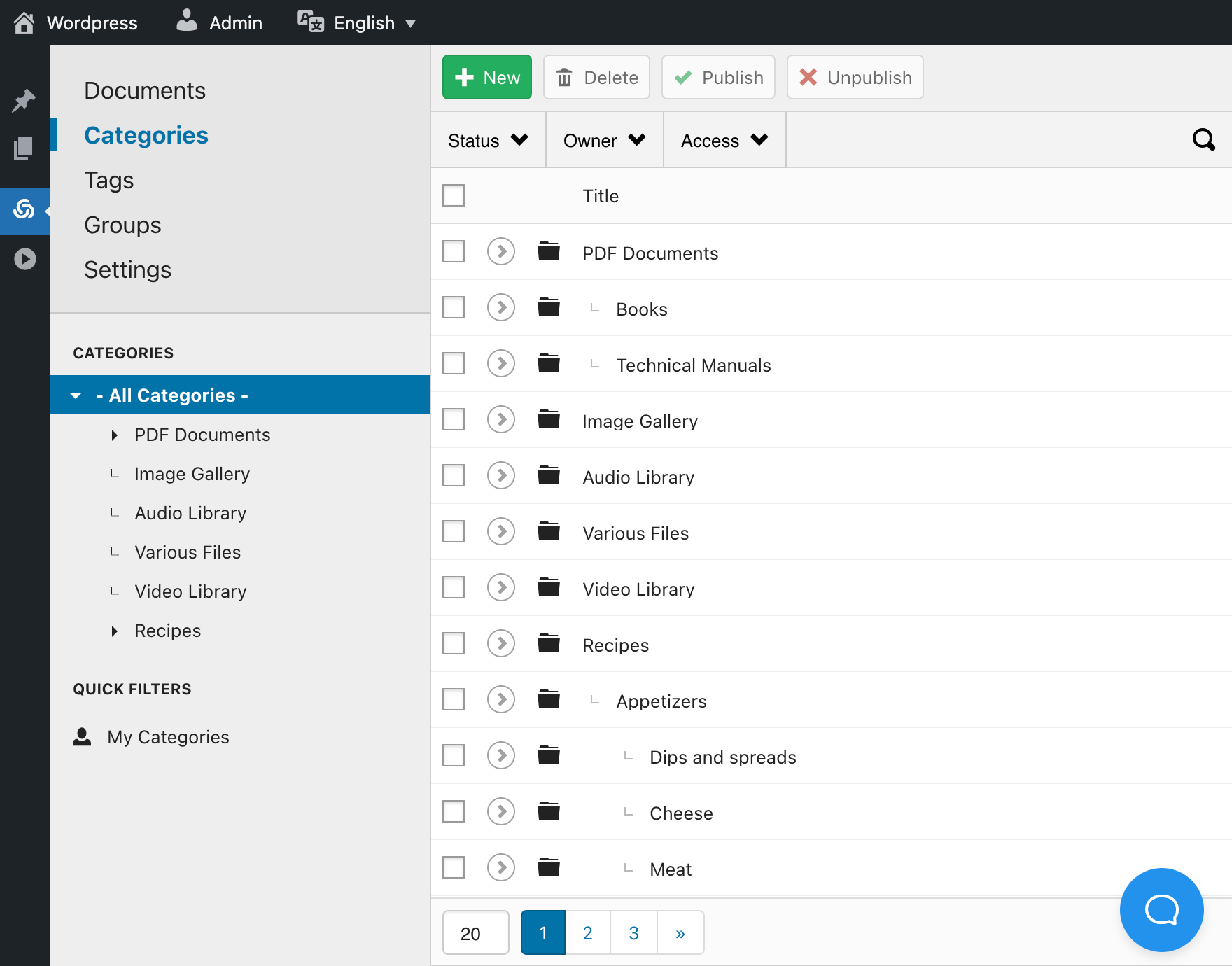This screenshot has height=966, width=1232.
Task: Click the Unpublish button
Action: (855, 77)
